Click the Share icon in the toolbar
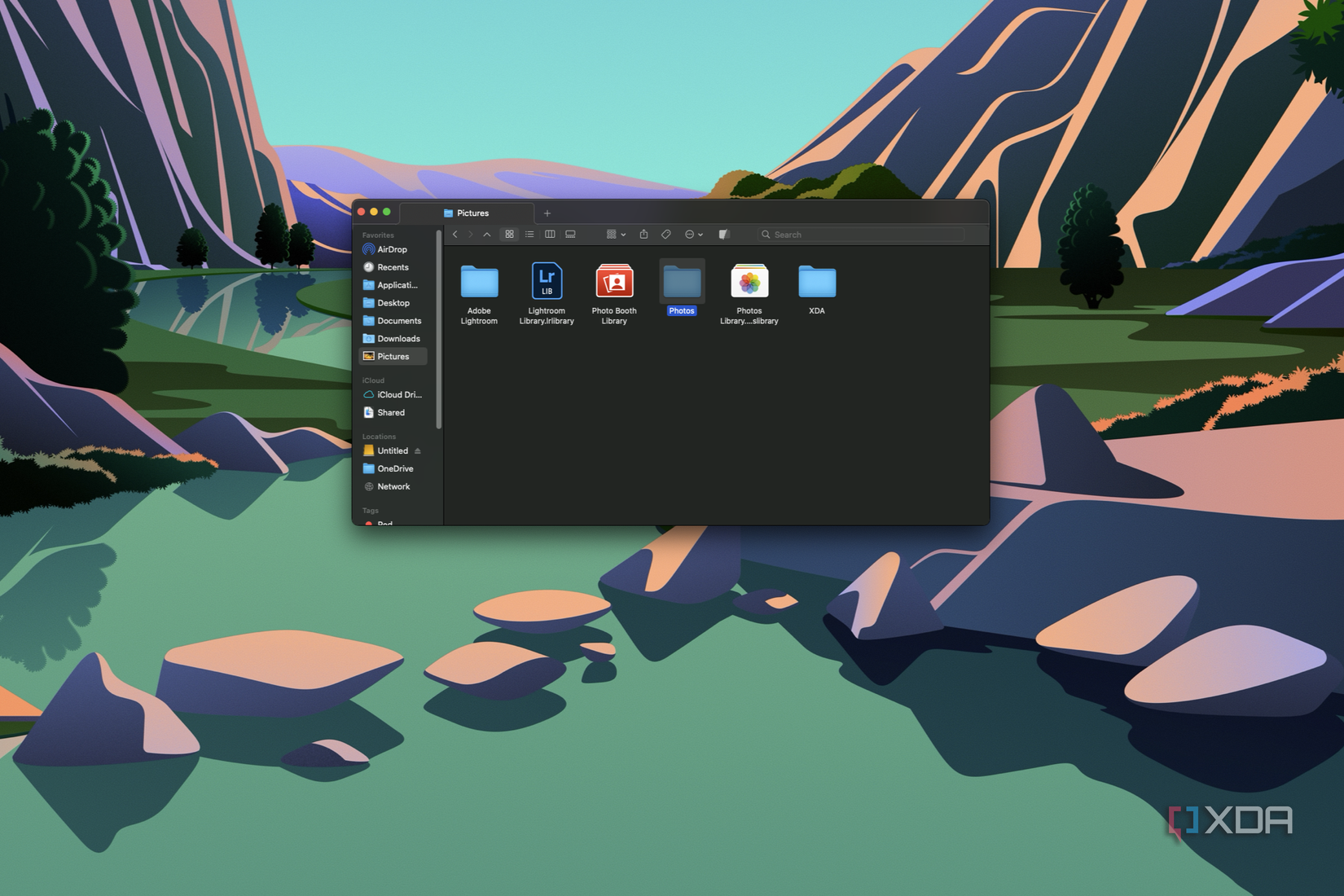The width and height of the screenshot is (1344, 896). pyautogui.click(x=643, y=234)
